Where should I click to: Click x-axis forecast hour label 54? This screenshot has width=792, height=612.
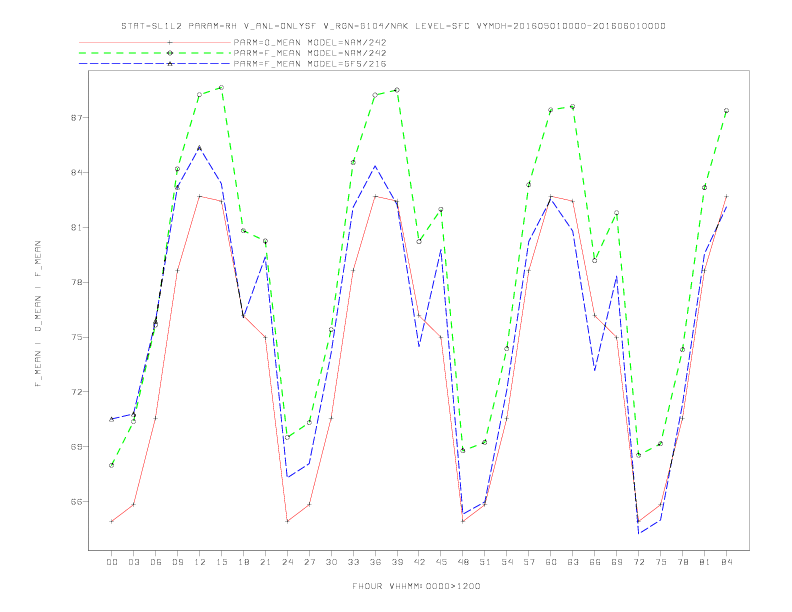coord(507,562)
